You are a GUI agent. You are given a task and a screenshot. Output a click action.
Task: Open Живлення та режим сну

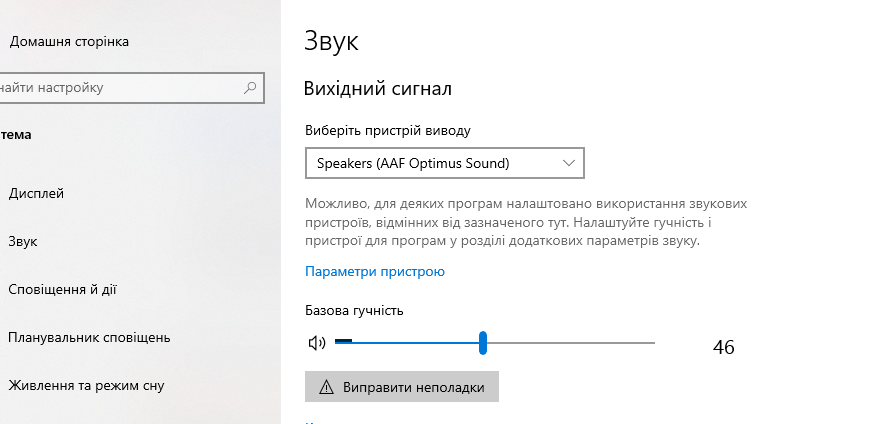click(x=86, y=385)
